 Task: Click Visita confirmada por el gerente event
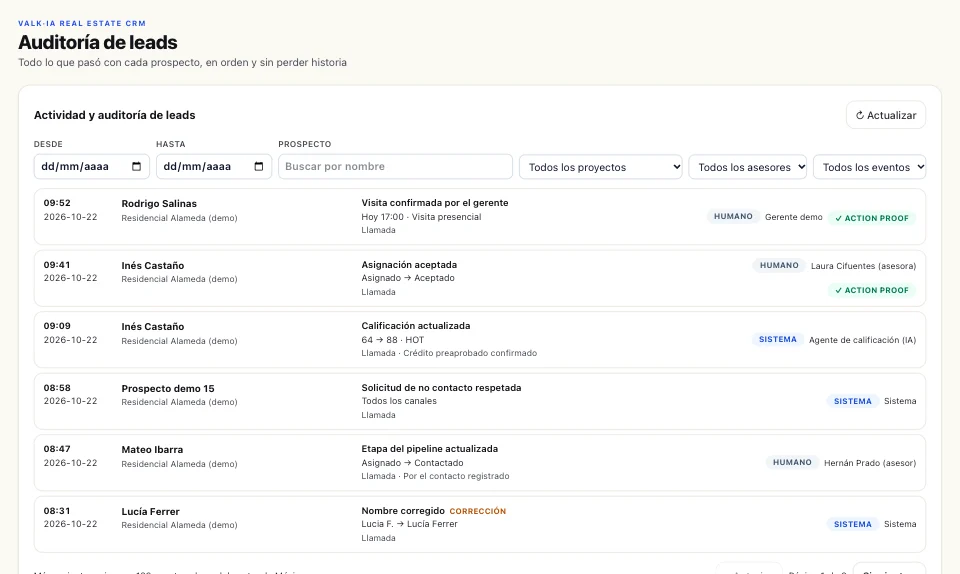435,203
